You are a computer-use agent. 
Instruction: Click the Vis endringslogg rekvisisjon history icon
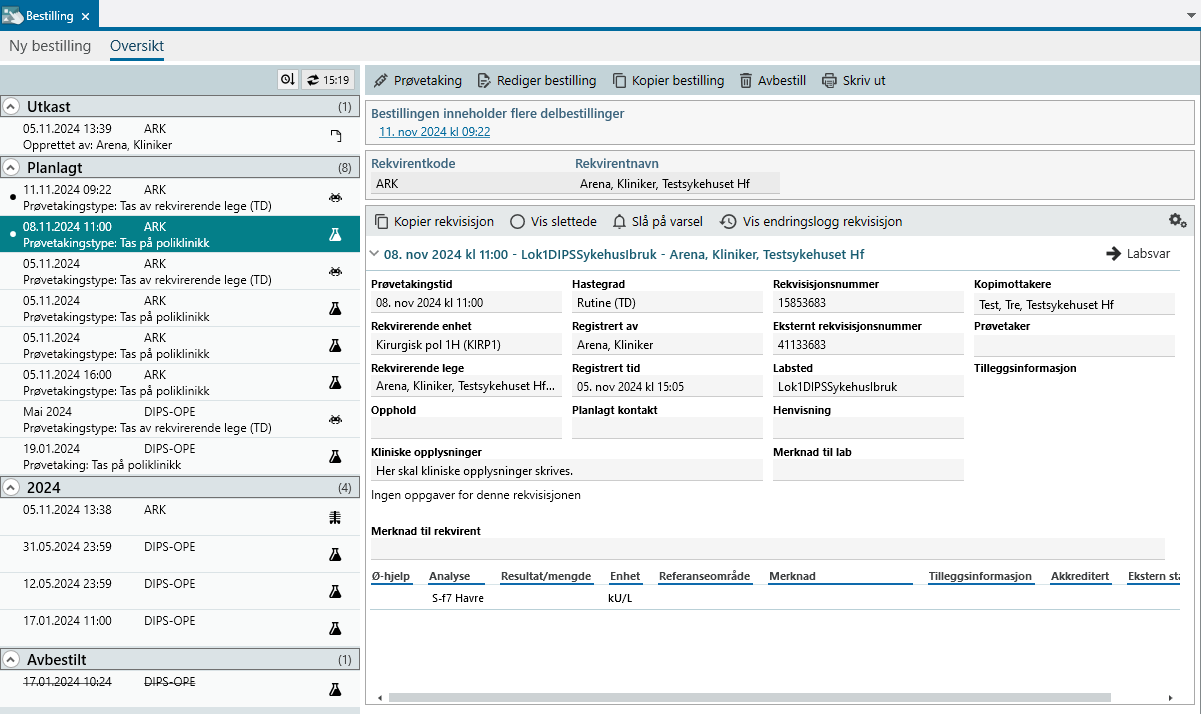coord(728,222)
